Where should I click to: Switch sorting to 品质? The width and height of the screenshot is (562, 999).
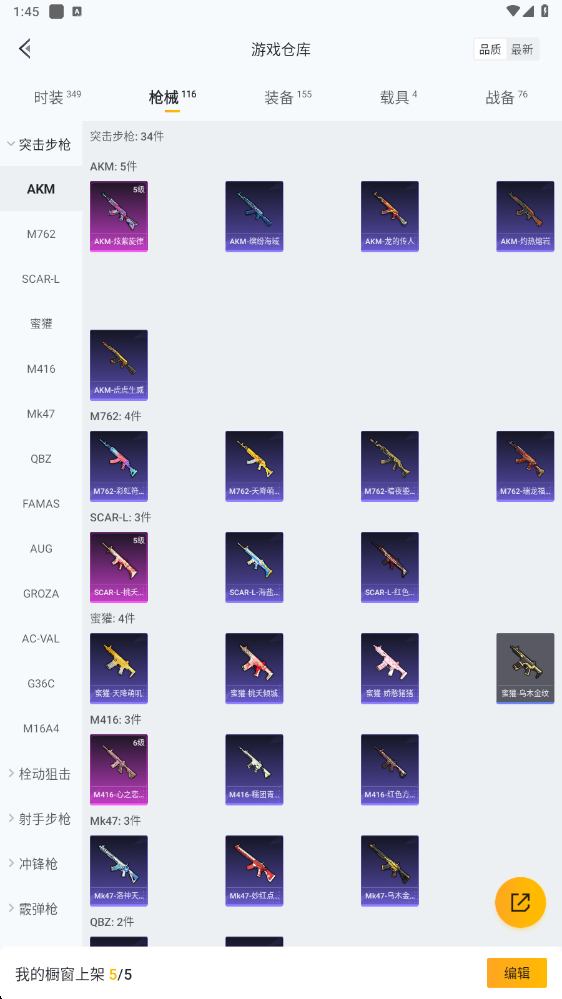(490, 50)
